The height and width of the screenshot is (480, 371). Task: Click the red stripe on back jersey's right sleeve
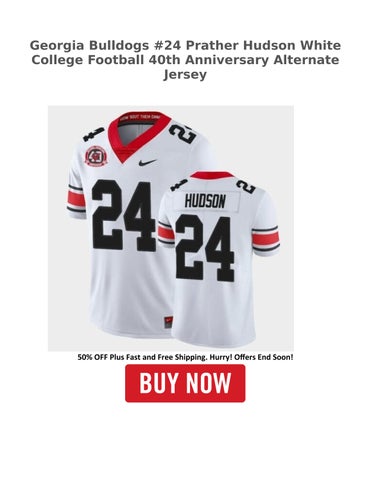click(x=265, y=238)
